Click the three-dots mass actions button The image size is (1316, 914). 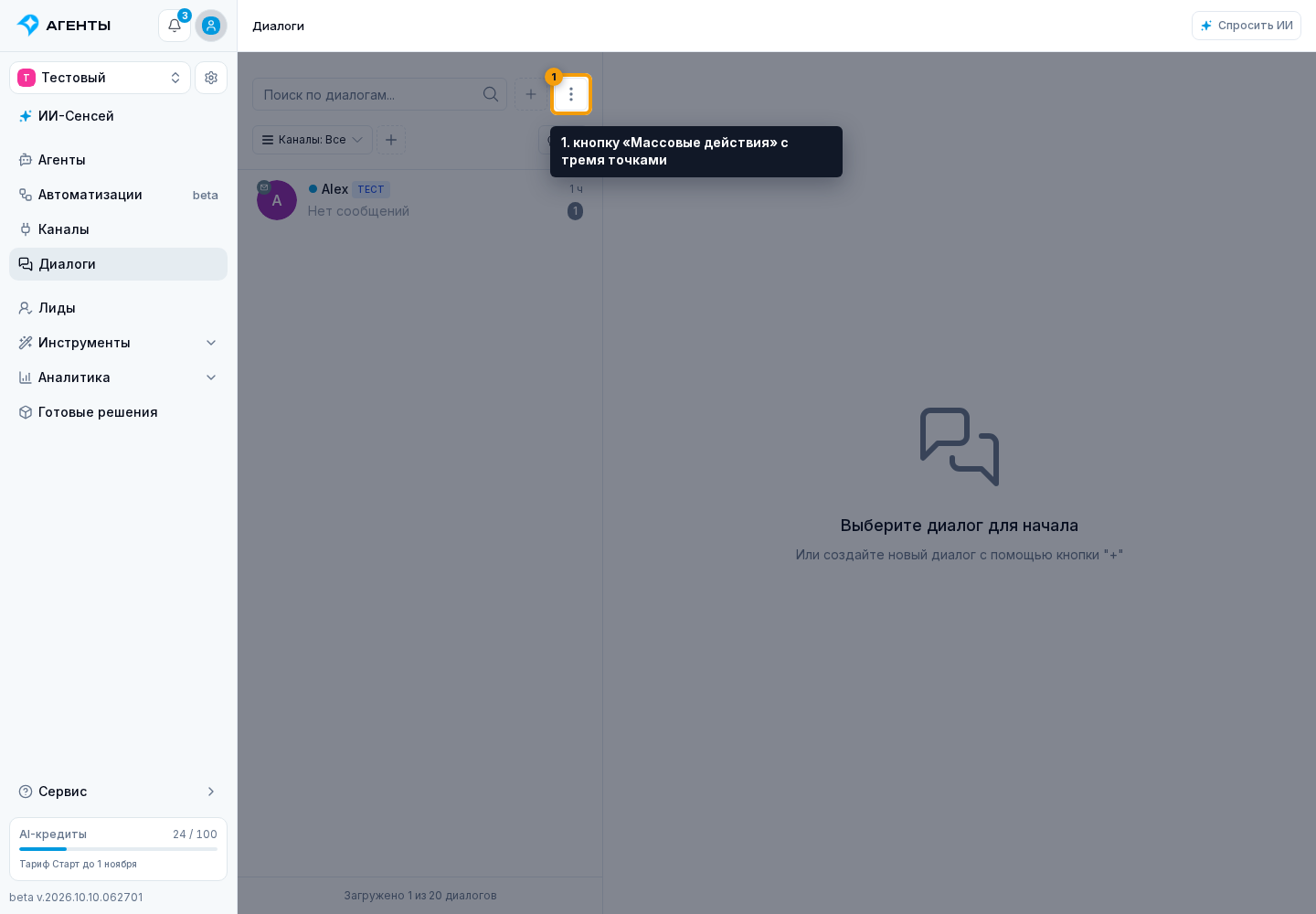pyautogui.click(x=571, y=94)
